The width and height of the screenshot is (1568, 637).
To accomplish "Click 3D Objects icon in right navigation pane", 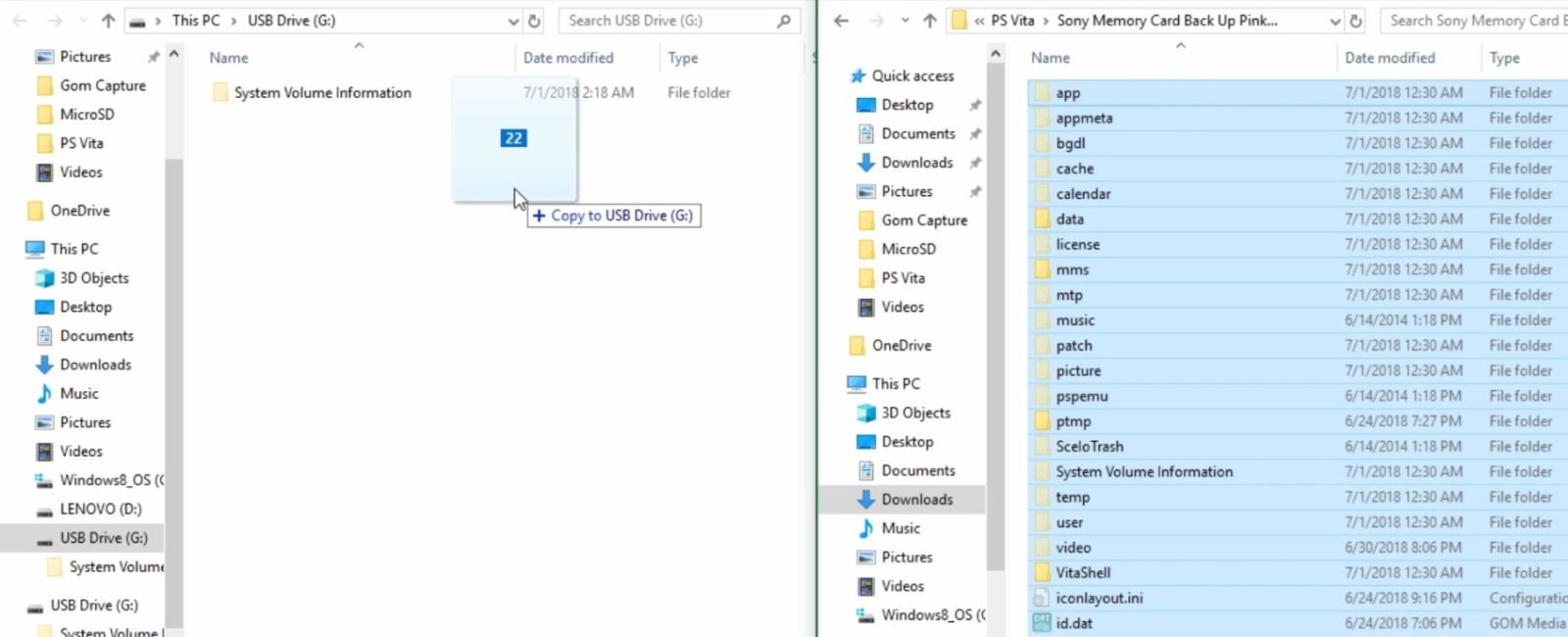I will 866,413.
